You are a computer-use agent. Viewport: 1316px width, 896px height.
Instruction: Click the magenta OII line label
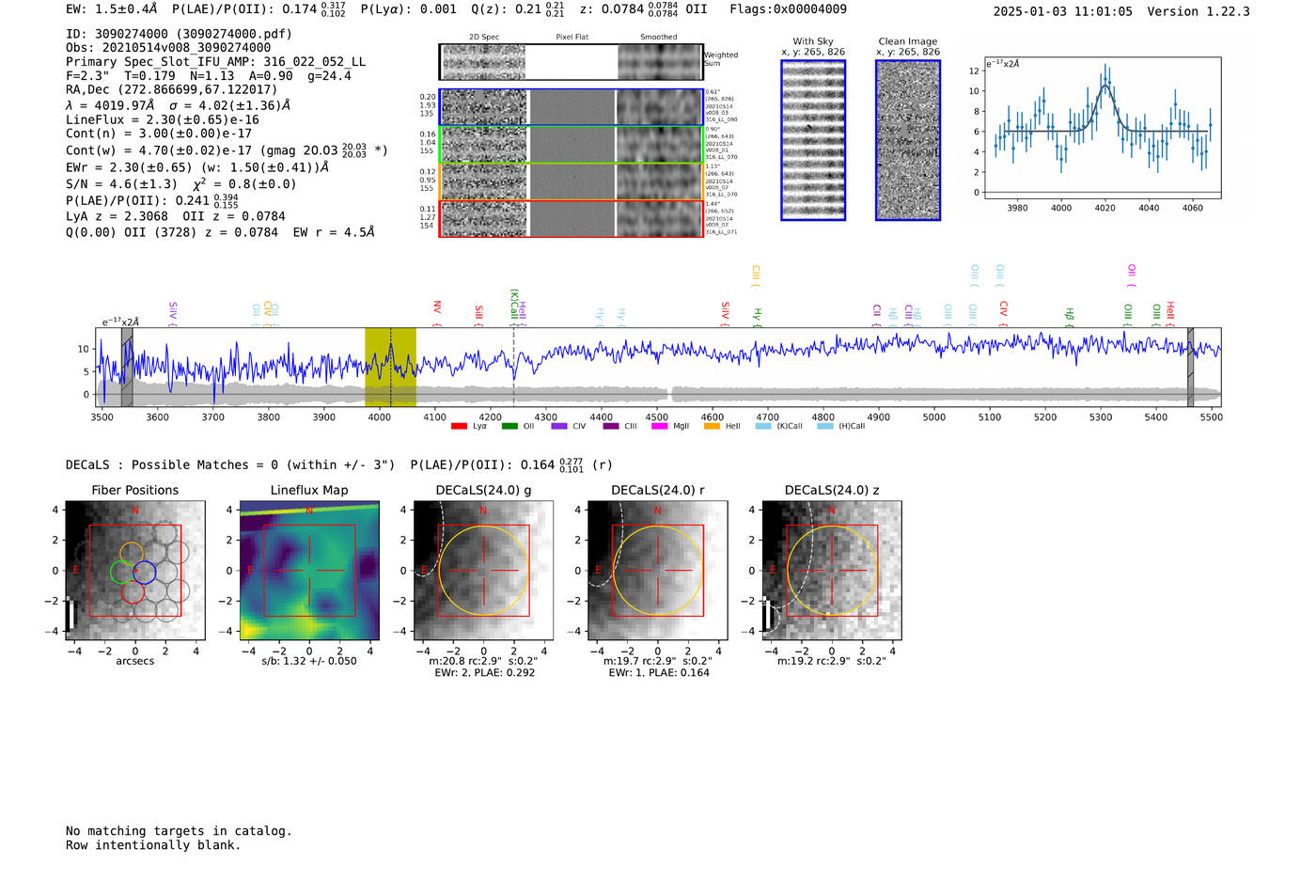[1132, 275]
